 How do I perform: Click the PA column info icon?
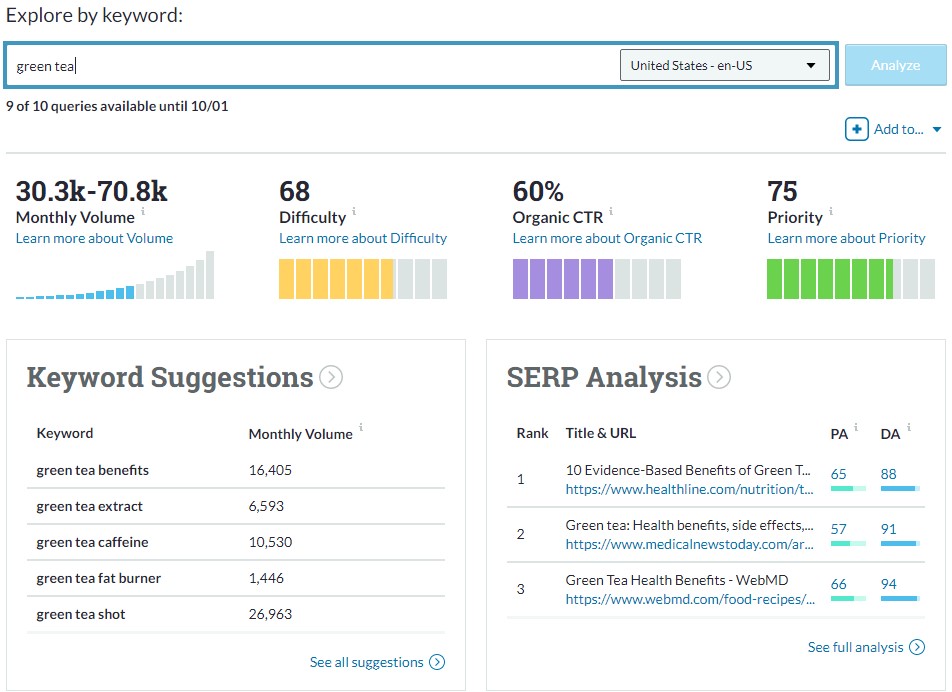[855, 427]
